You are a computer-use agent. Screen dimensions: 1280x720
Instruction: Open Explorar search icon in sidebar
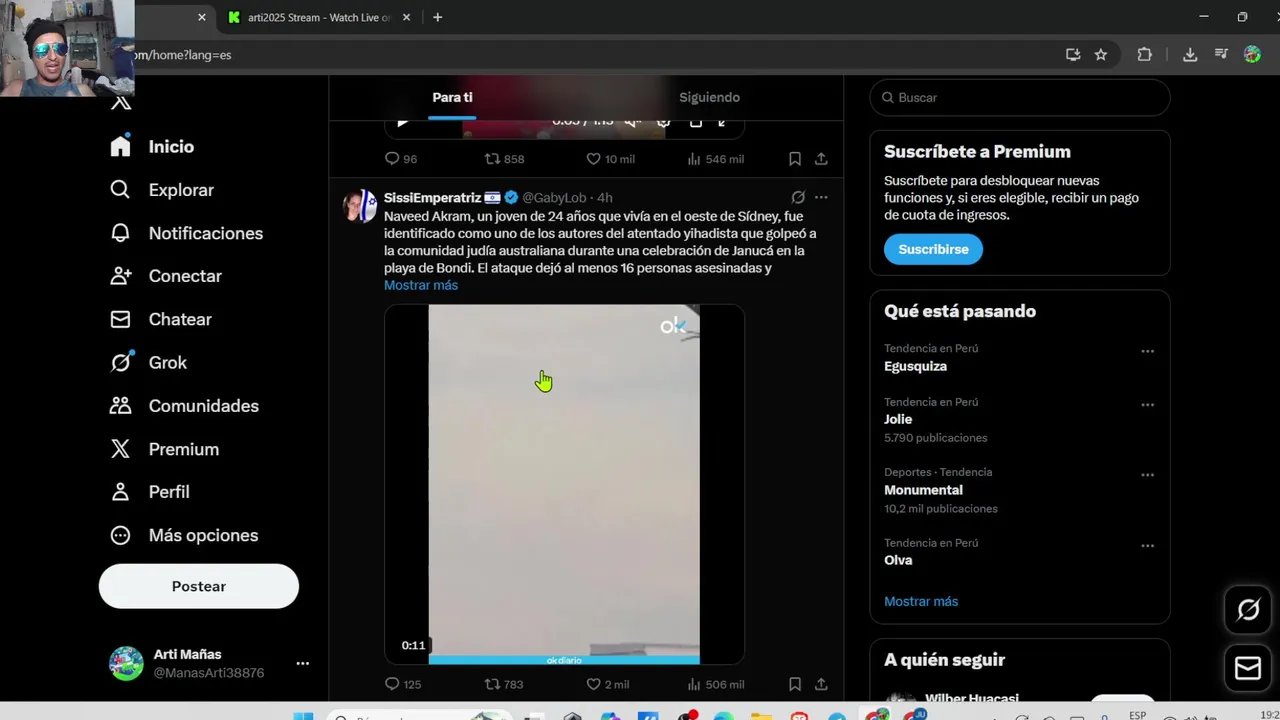click(121, 190)
